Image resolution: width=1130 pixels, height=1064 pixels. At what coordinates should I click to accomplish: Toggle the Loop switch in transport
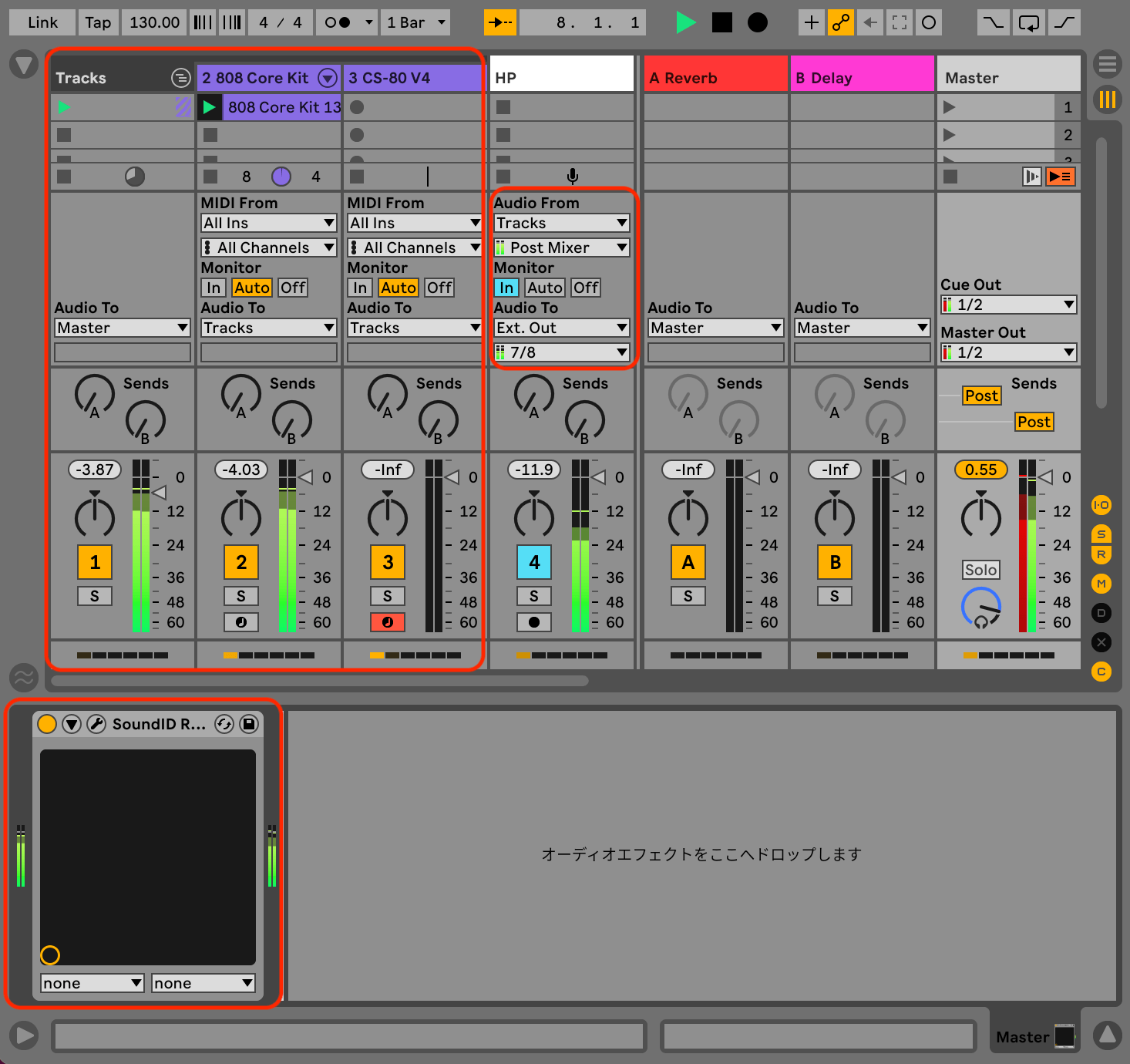click(x=1029, y=22)
